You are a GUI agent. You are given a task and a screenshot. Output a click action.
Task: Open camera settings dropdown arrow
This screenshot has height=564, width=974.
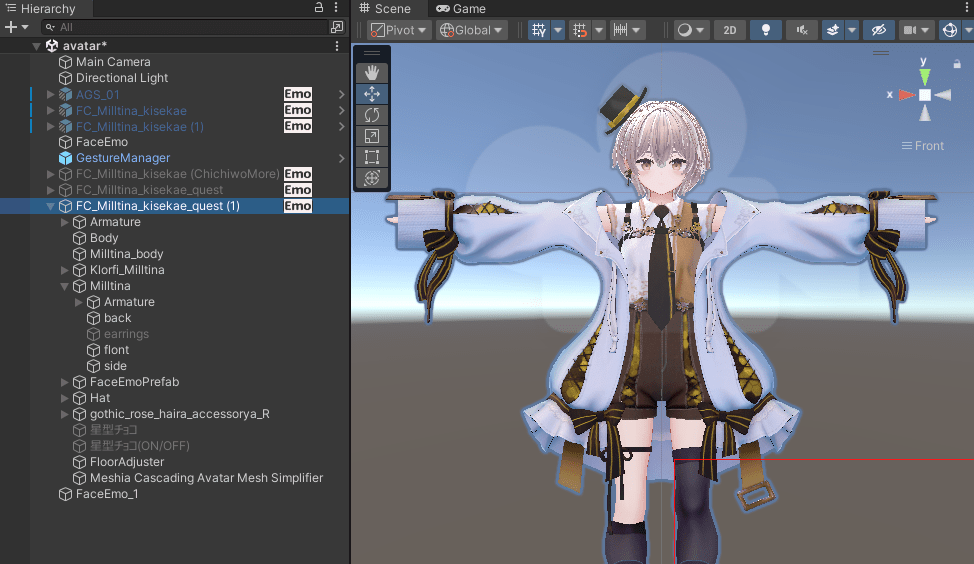(x=925, y=30)
